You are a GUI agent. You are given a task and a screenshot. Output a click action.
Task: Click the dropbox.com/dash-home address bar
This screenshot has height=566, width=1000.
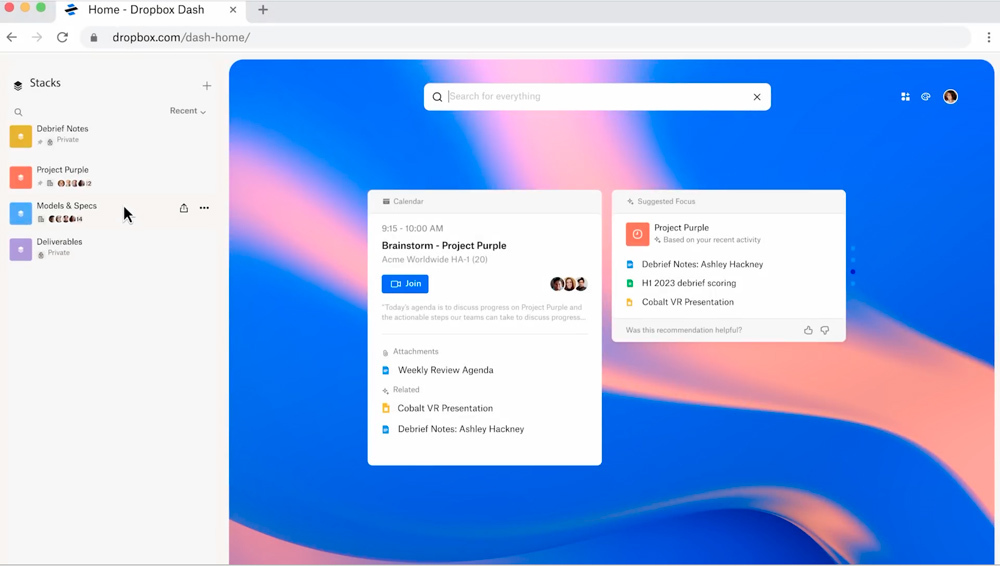(525, 38)
